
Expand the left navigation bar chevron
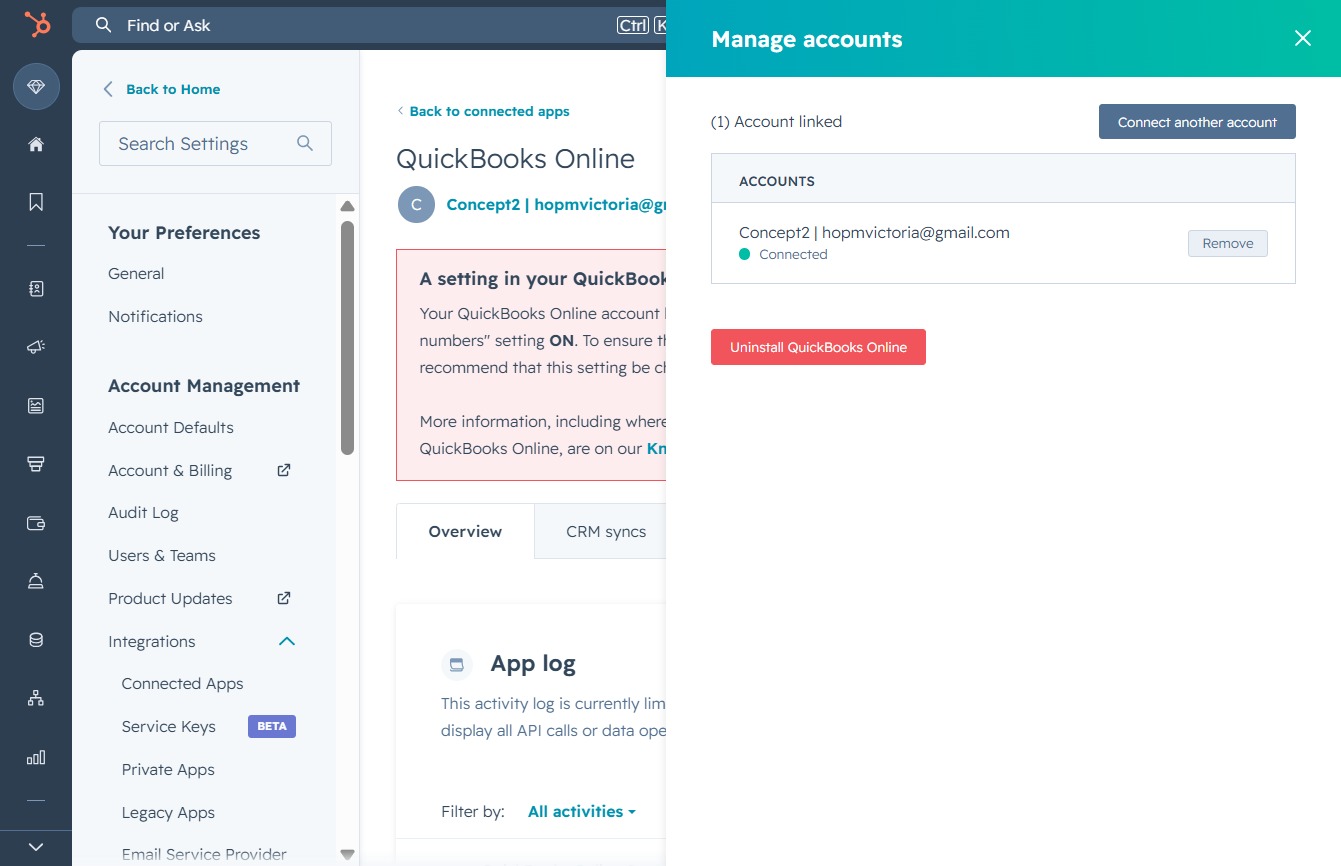point(36,846)
